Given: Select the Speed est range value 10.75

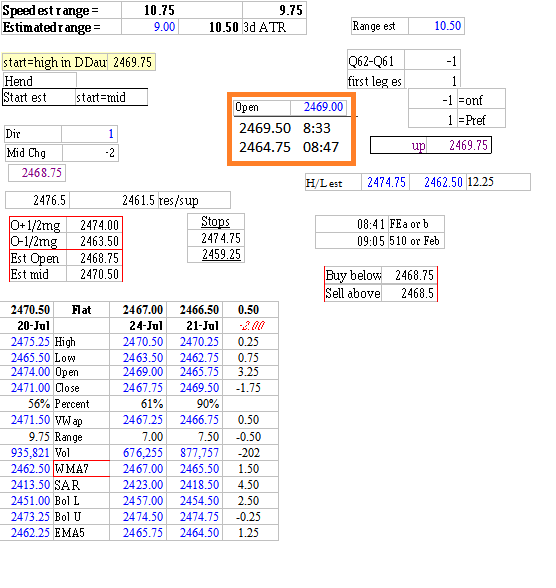Looking at the screenshot, I should click(159, 10).
